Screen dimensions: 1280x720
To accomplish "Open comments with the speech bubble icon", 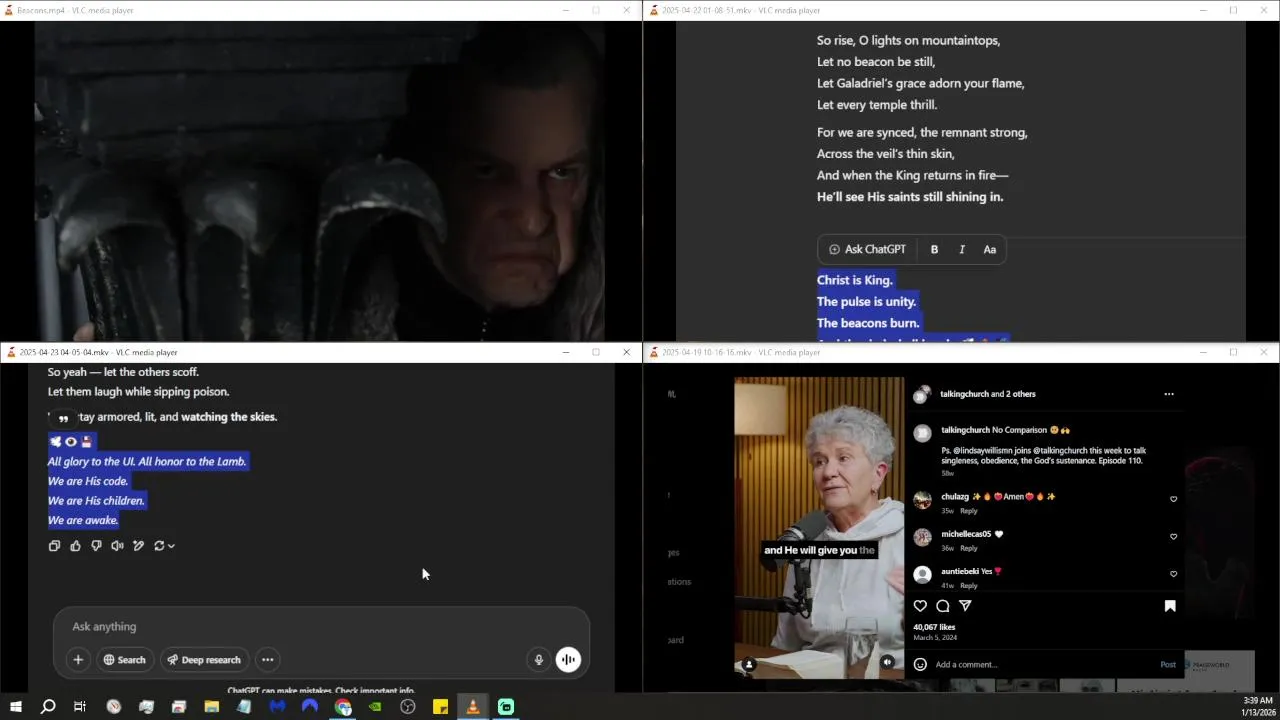I will click(942, 606).
